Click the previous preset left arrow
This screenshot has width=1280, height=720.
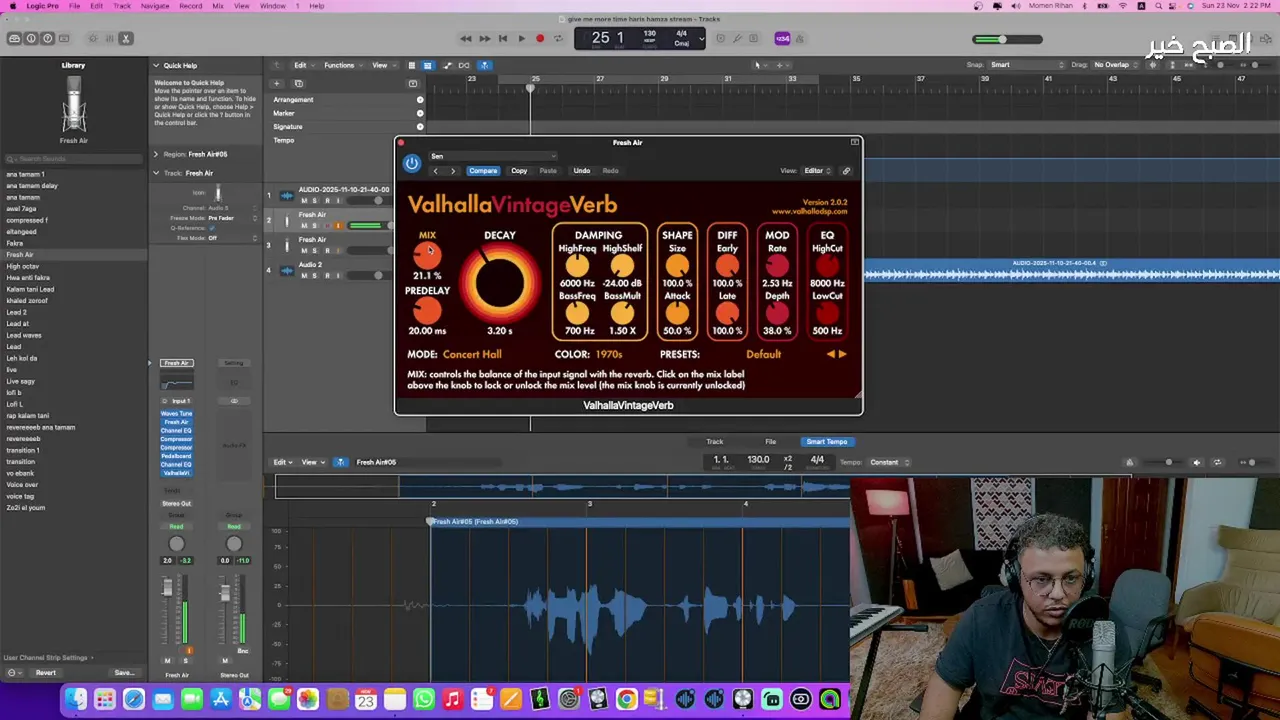point(830,354)
